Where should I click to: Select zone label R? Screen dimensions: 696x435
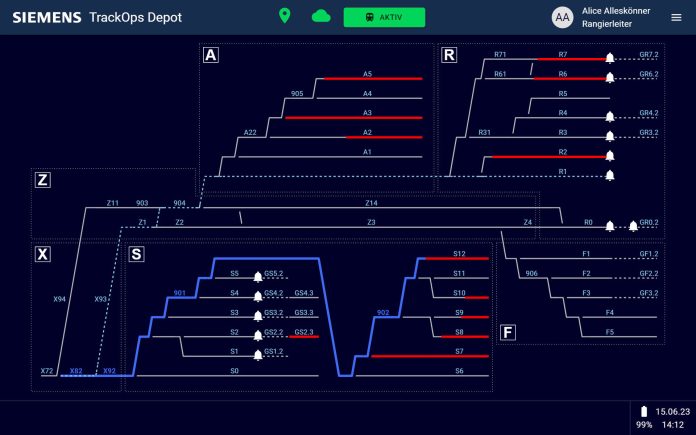(449, 55)
